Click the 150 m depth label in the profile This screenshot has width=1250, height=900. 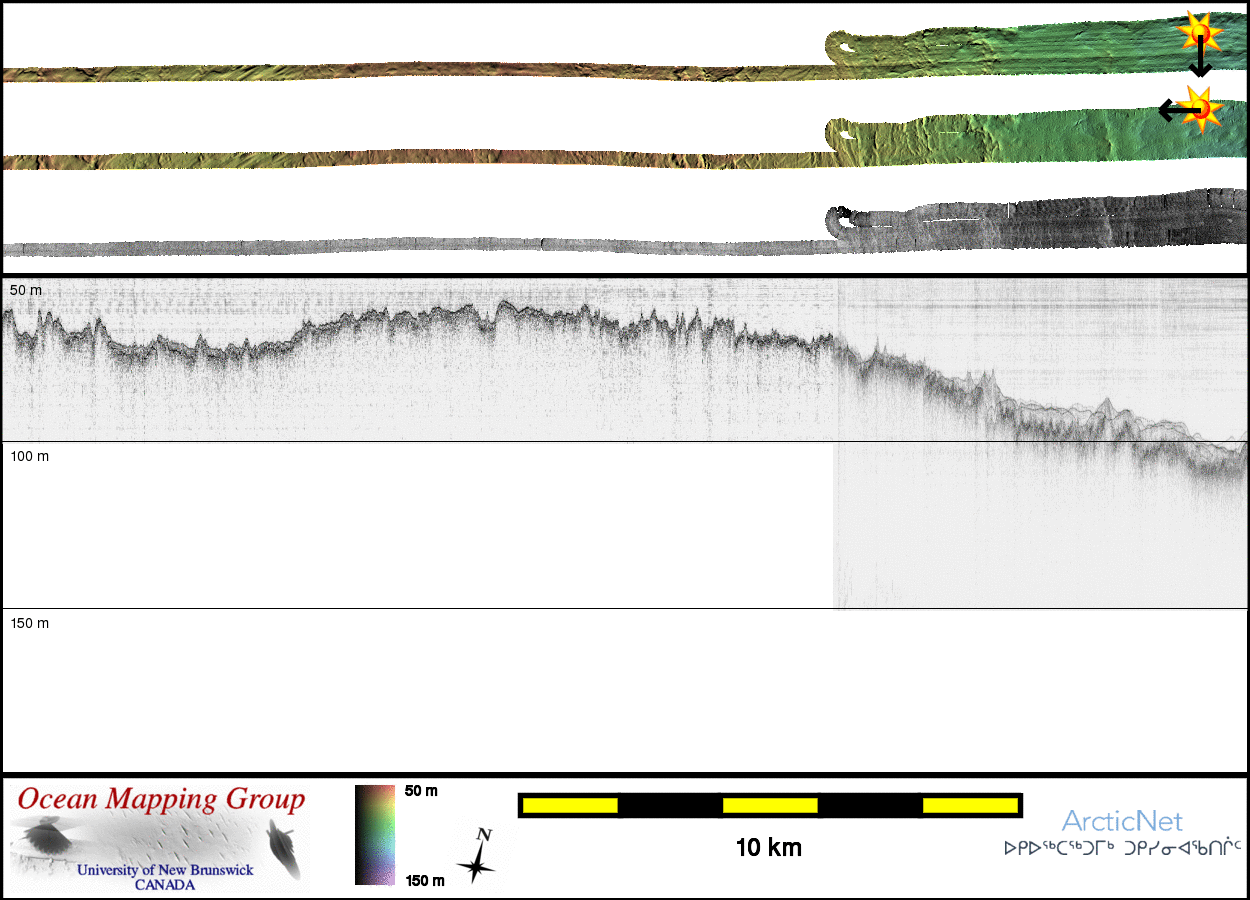tap(29, 623)
